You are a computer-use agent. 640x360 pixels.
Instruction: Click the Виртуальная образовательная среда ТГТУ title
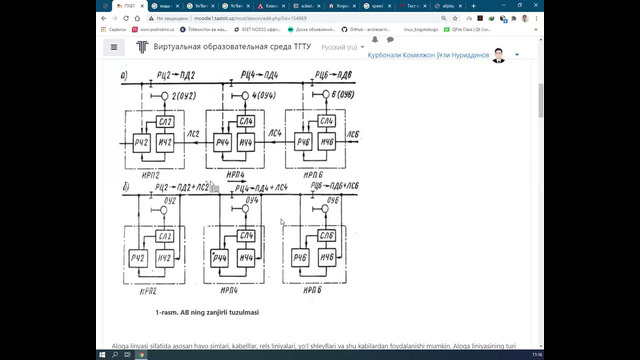pos(232,47)
